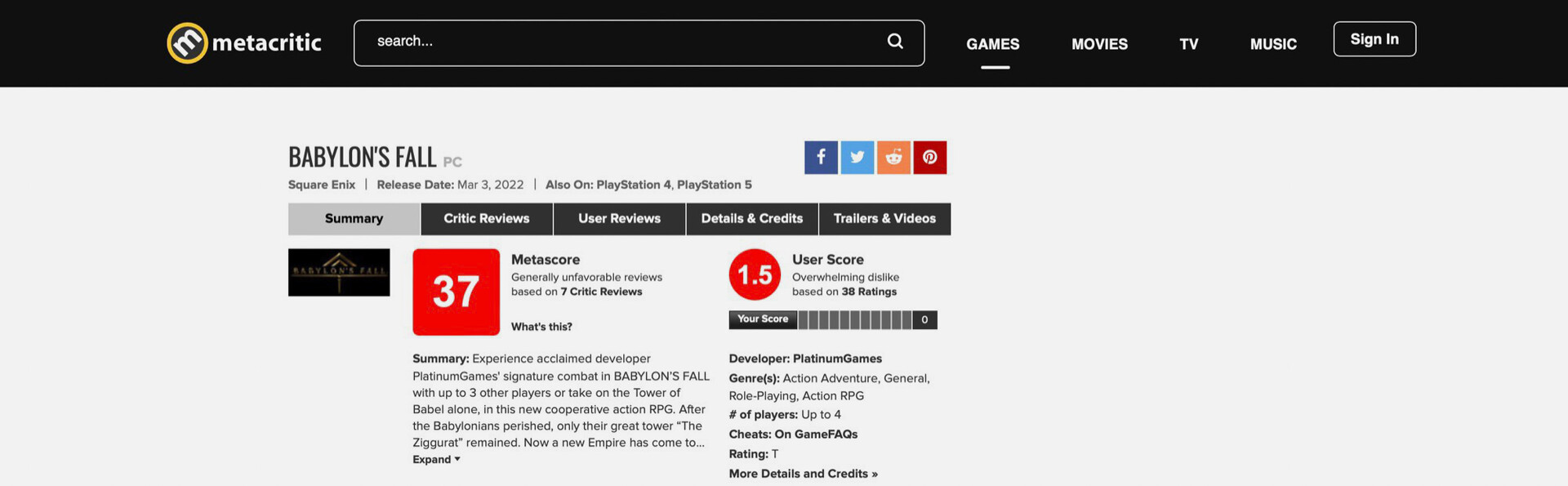Click the Metacritic logo

pyautogui.click(x=244, y=42)
